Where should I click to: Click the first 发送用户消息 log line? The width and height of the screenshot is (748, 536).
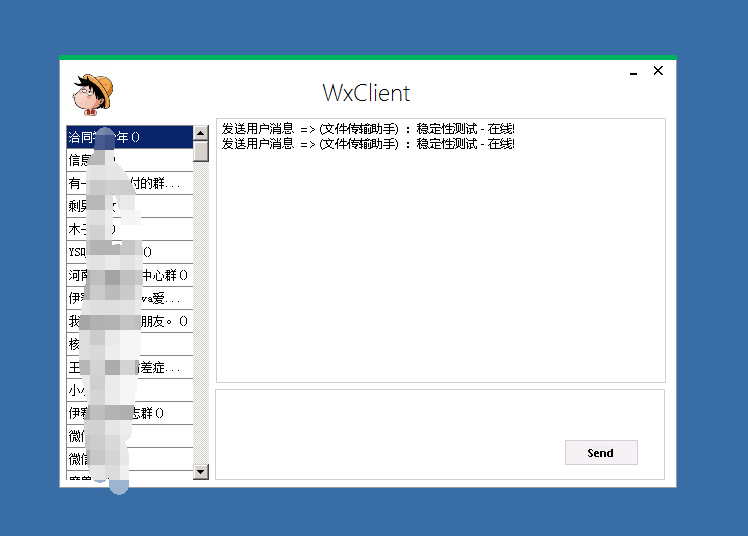point(368,129)
